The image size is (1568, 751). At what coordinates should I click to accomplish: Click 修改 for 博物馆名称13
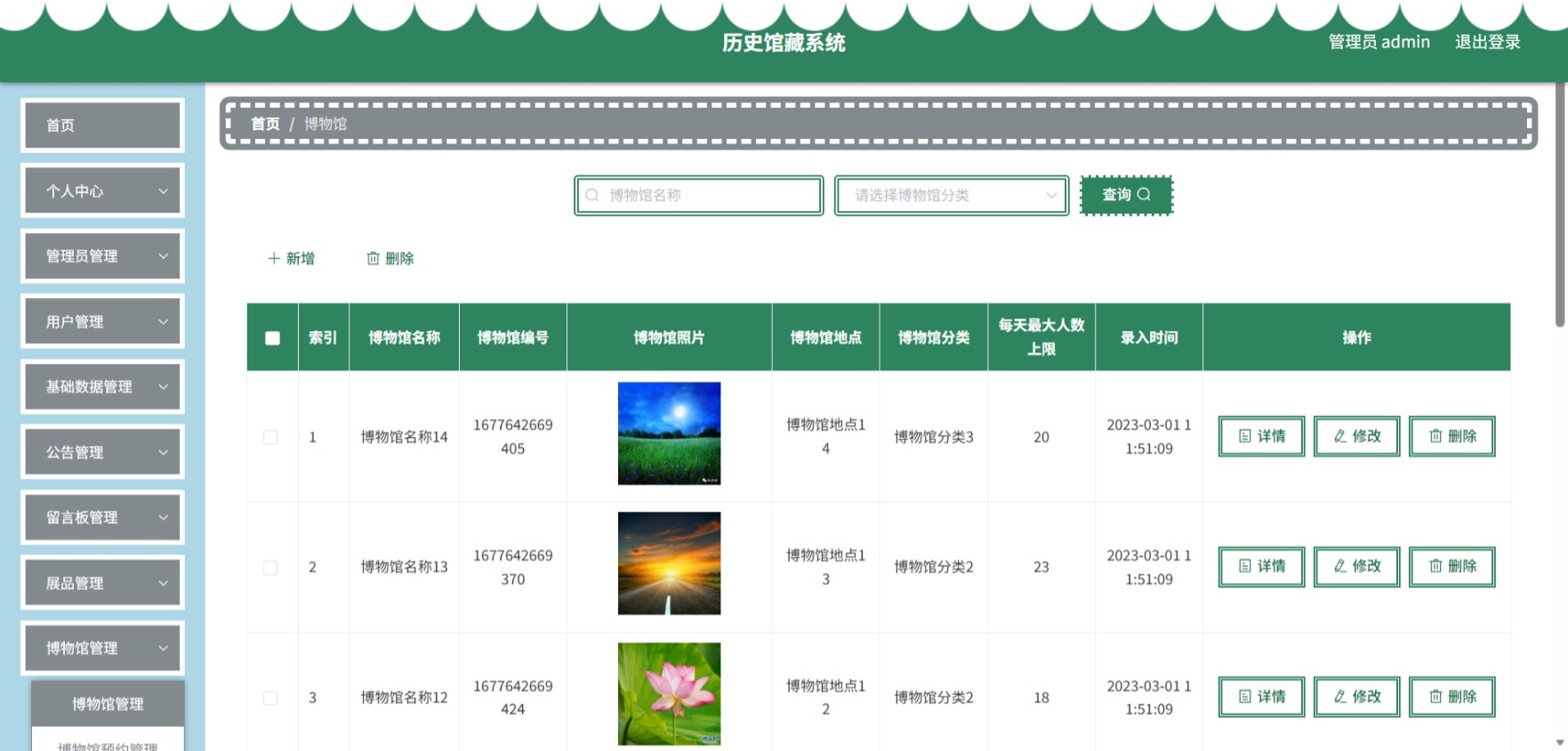1357,567
